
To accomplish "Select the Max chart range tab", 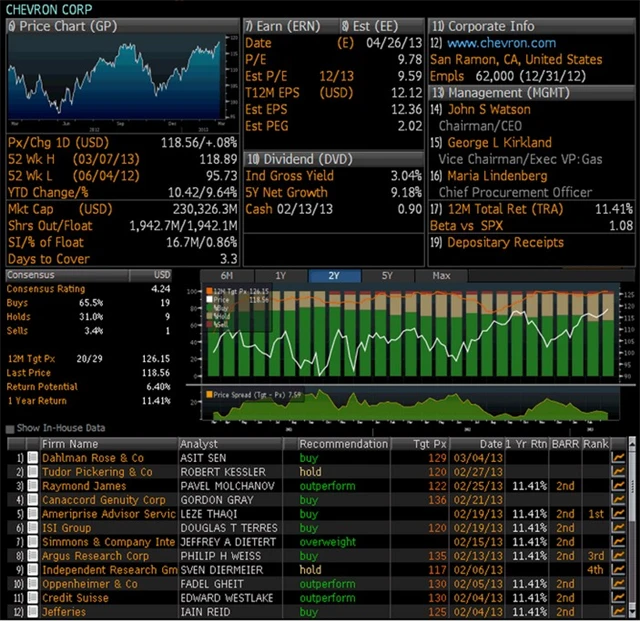I will point(440,275).
